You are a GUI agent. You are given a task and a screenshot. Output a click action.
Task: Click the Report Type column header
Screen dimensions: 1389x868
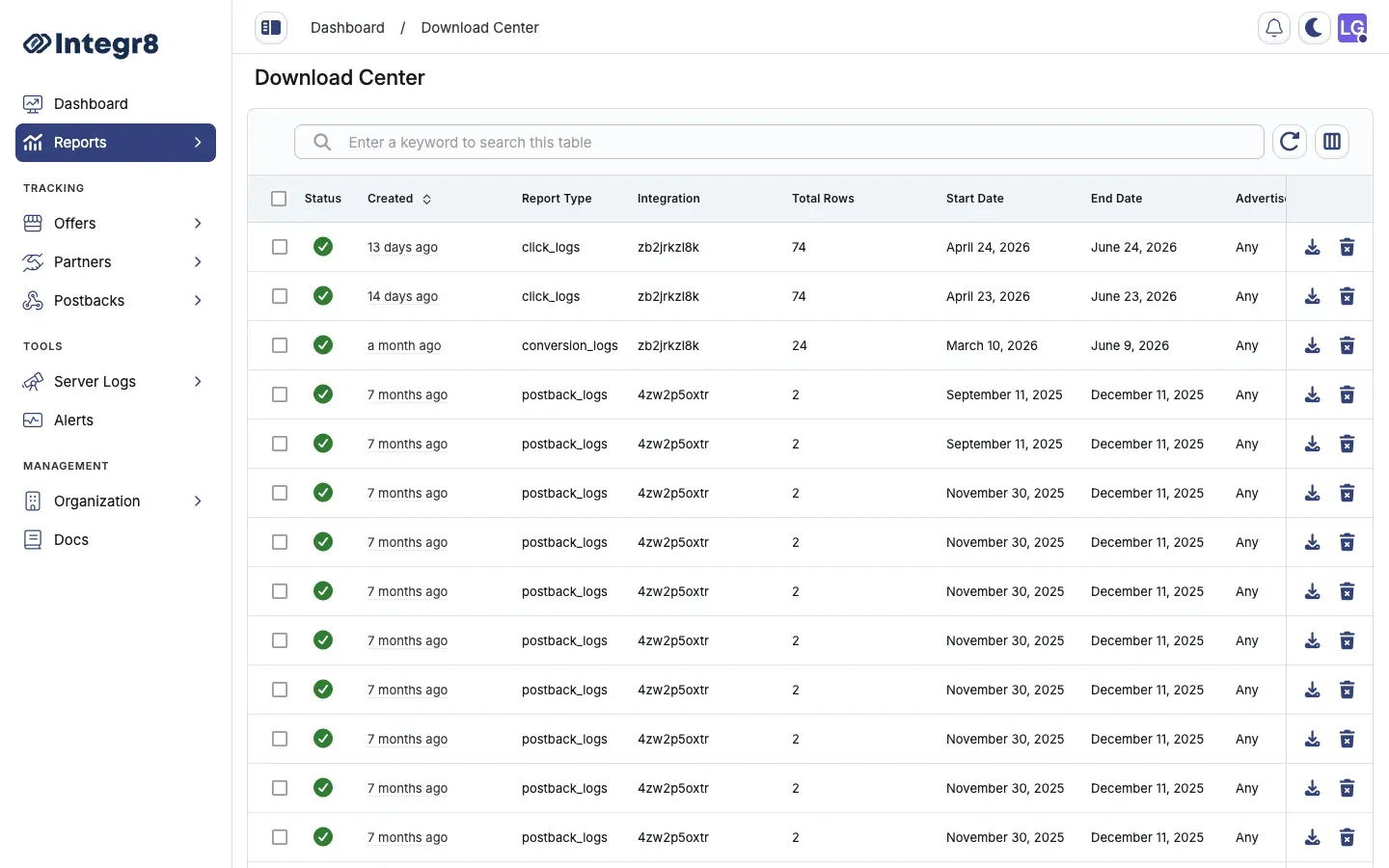[x=557, y=199]
